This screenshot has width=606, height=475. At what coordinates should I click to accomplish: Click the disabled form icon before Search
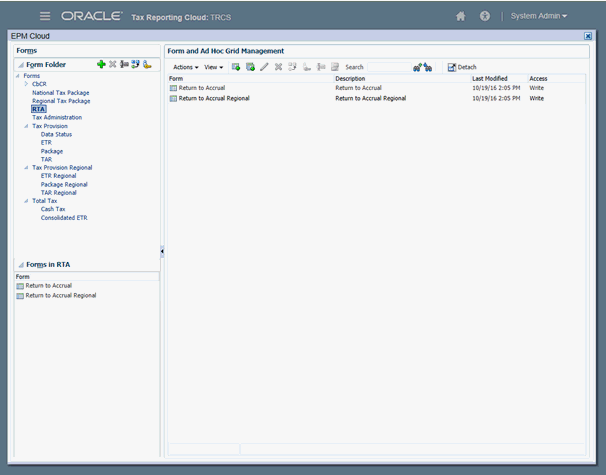(x=335, y=67)
